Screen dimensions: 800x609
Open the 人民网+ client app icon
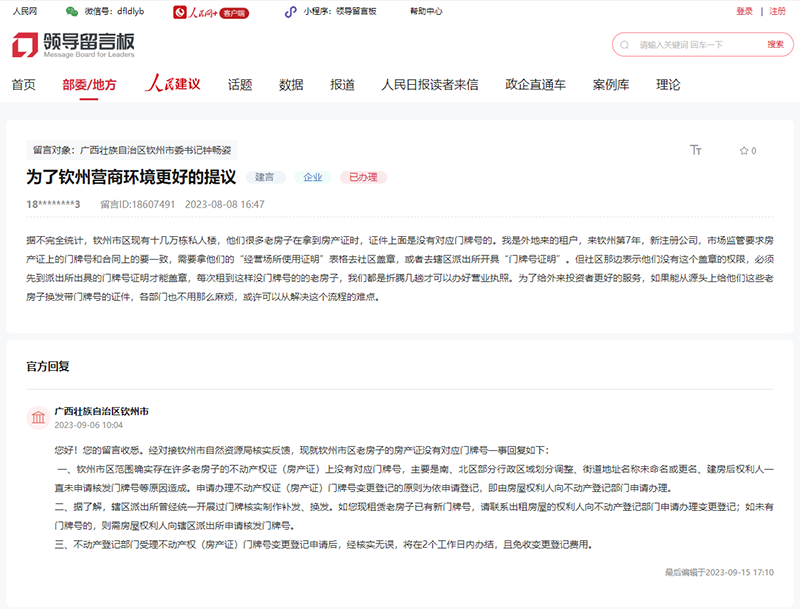click(178, 10)
